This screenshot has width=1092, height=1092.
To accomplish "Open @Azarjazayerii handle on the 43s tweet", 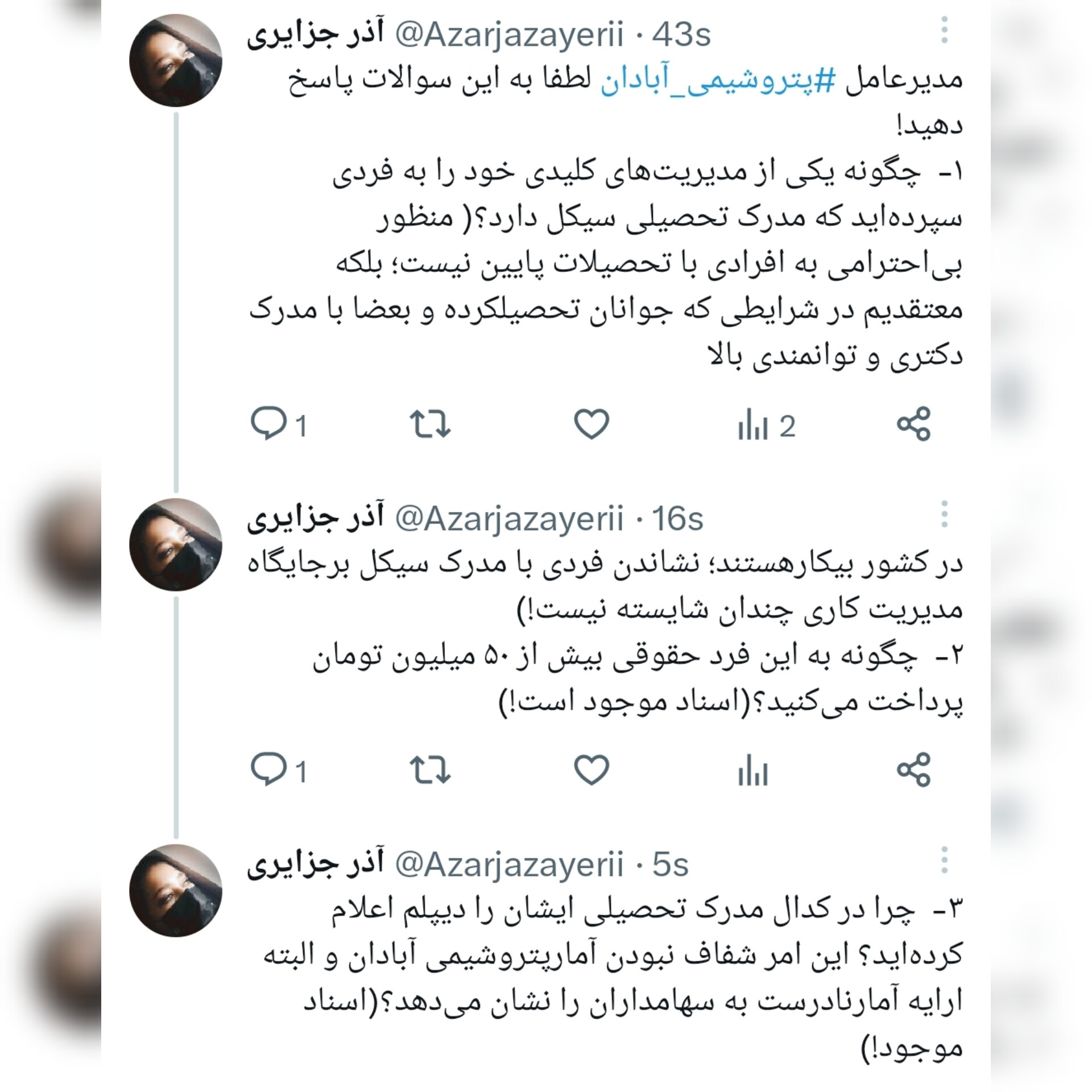I will pos(509,35).
